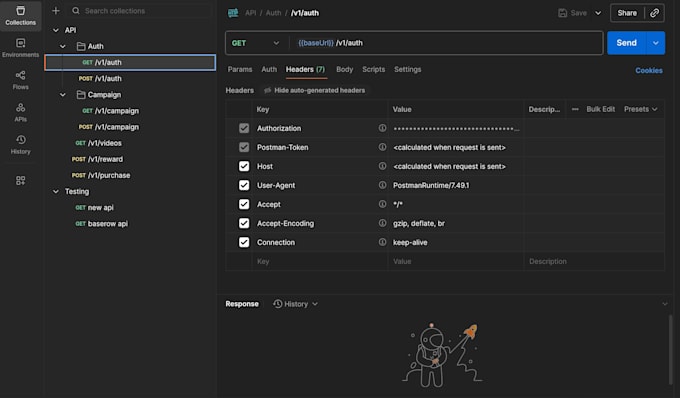Click the info icon for Authorization header
This screenshot has width=680, height=398.
tap(382, 128)
